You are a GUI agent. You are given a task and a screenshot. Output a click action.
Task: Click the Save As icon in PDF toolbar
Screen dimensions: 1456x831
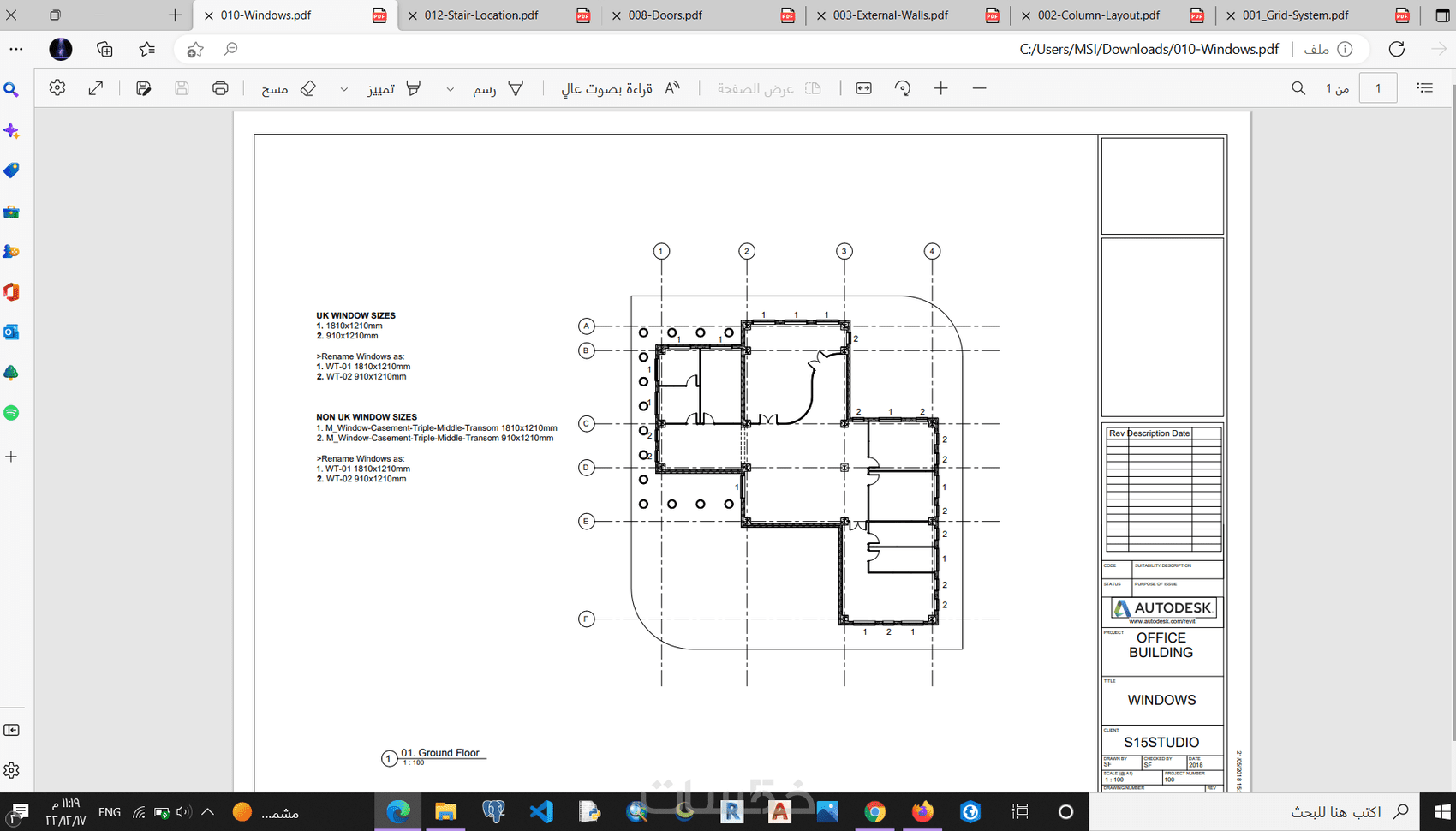(x=144, y=87)
